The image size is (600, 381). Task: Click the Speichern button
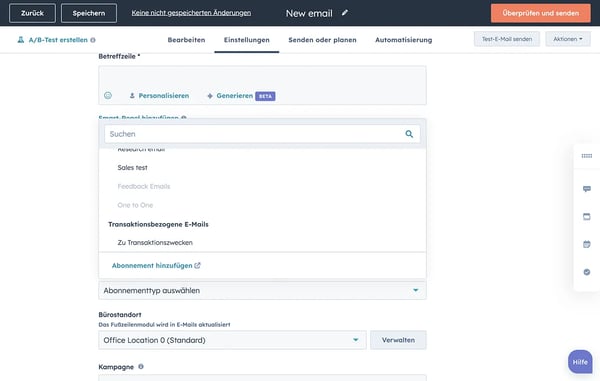[x=89, y=13]
